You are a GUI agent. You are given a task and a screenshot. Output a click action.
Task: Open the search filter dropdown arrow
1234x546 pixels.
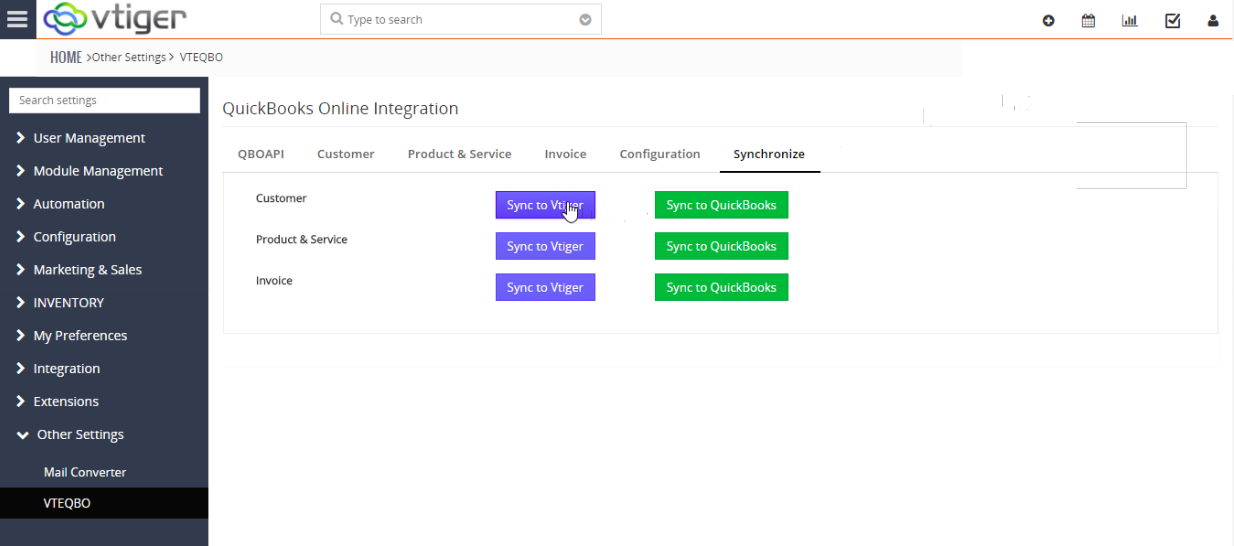(585, 20)
